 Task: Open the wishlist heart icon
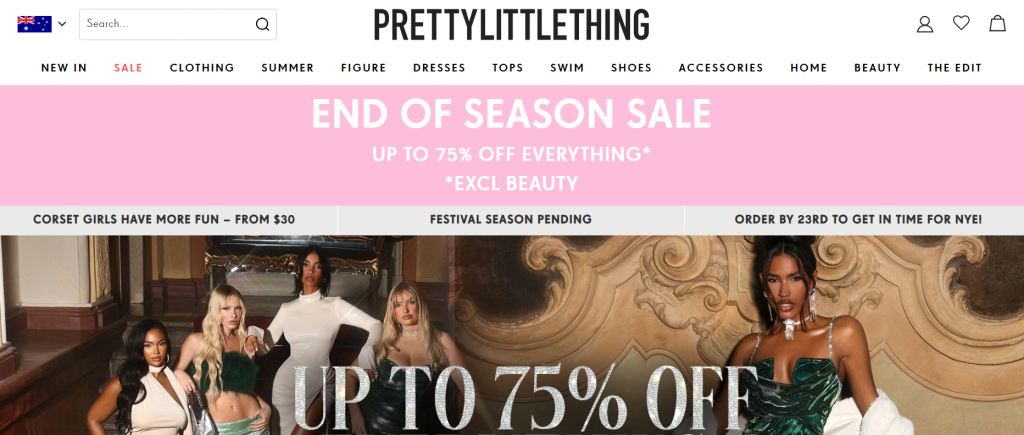961,23
